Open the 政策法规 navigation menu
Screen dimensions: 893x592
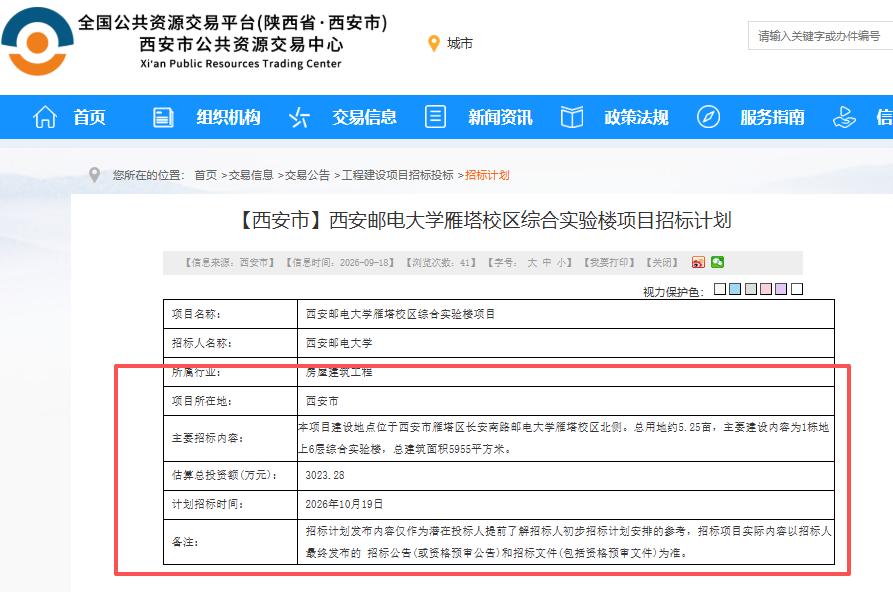click(637, 117)
